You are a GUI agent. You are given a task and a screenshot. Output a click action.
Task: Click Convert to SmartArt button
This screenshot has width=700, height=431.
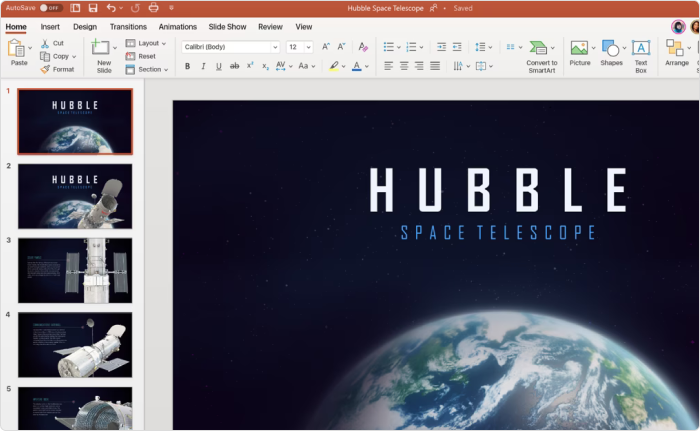click(x=542, y=56)
